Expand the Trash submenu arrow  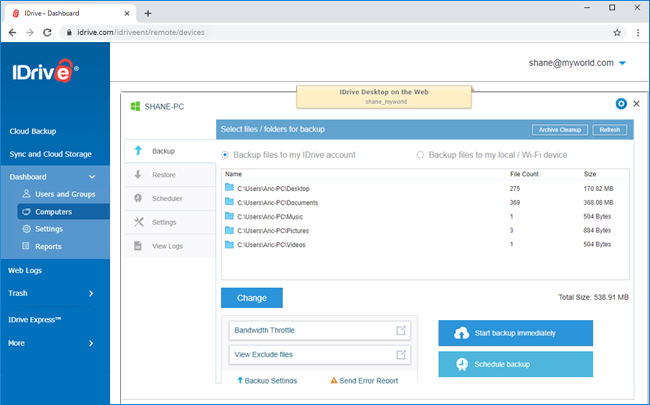(x=91, y=293)
